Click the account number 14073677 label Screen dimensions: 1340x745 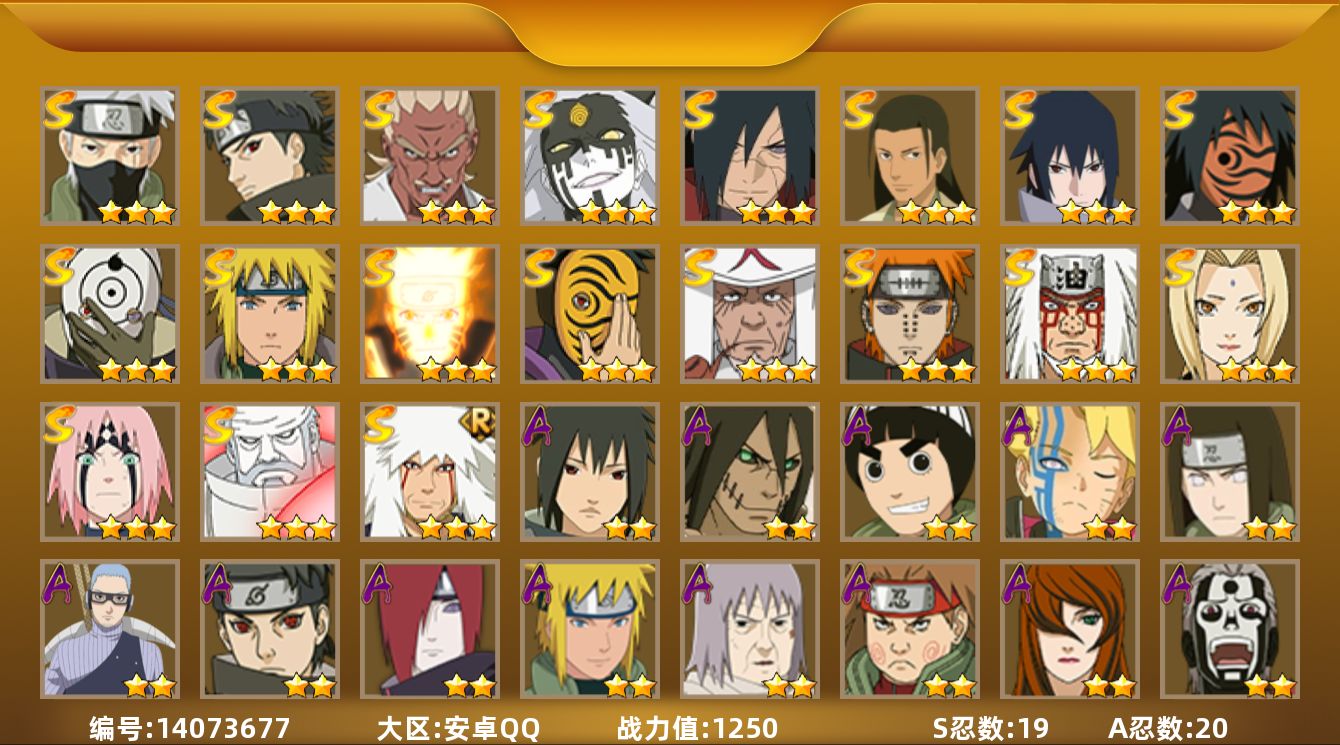tap(190, 728)
